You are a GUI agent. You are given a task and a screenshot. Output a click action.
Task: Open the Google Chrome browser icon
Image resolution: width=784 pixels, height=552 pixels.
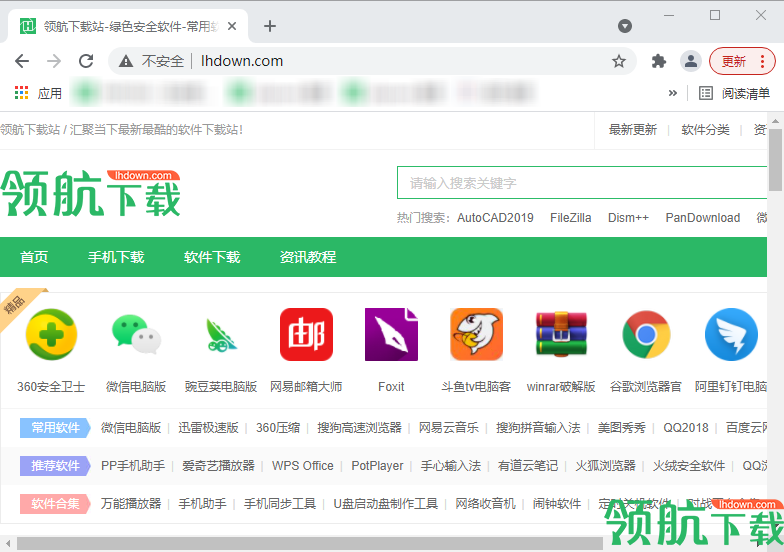click(646, 334)
